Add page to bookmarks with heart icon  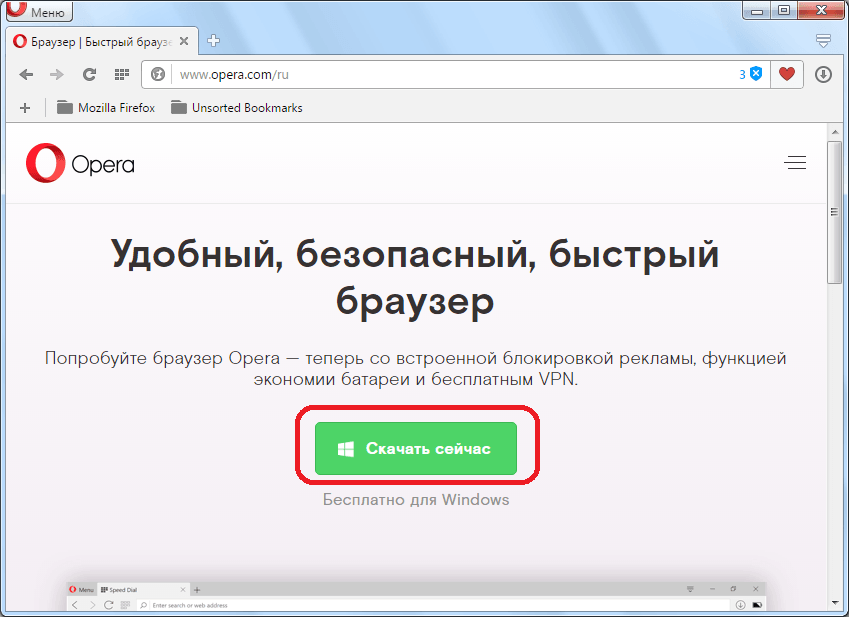[x=787, y=74]
